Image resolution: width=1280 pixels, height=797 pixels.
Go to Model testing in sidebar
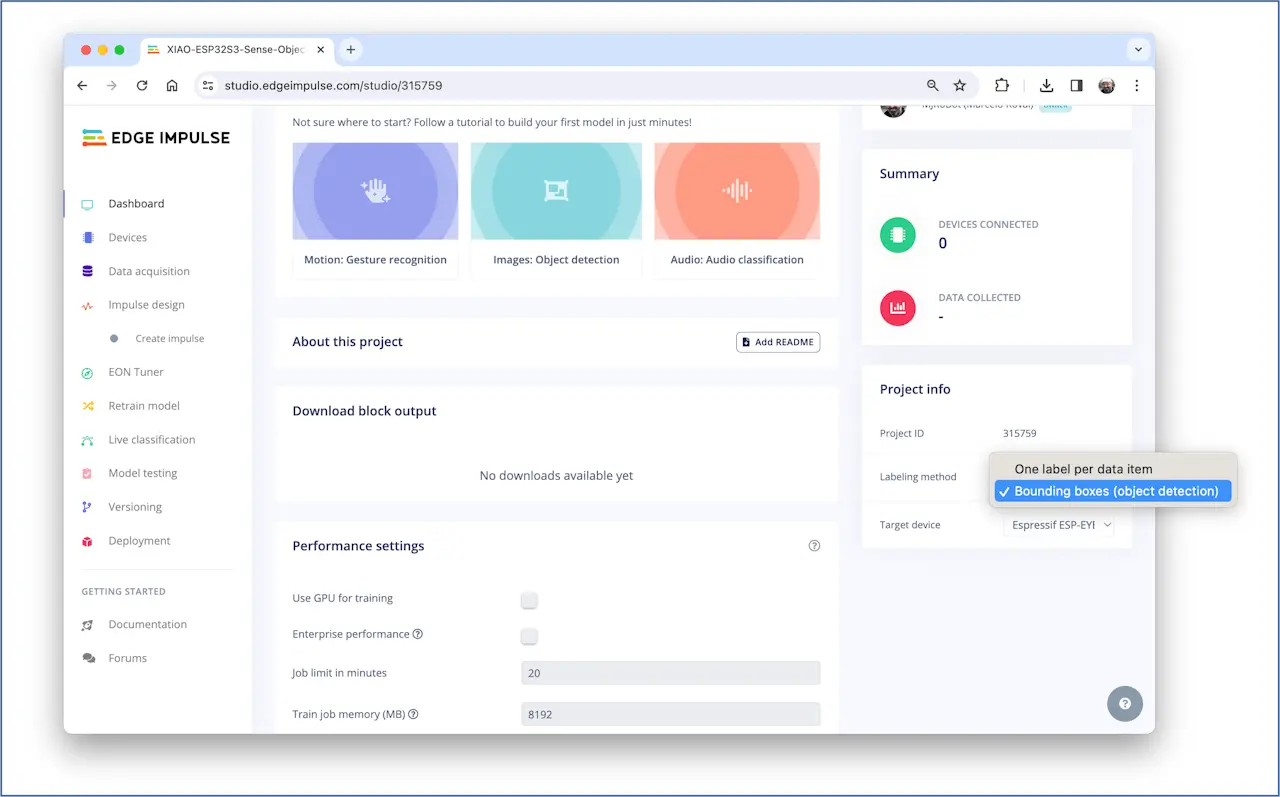point(143,473)
